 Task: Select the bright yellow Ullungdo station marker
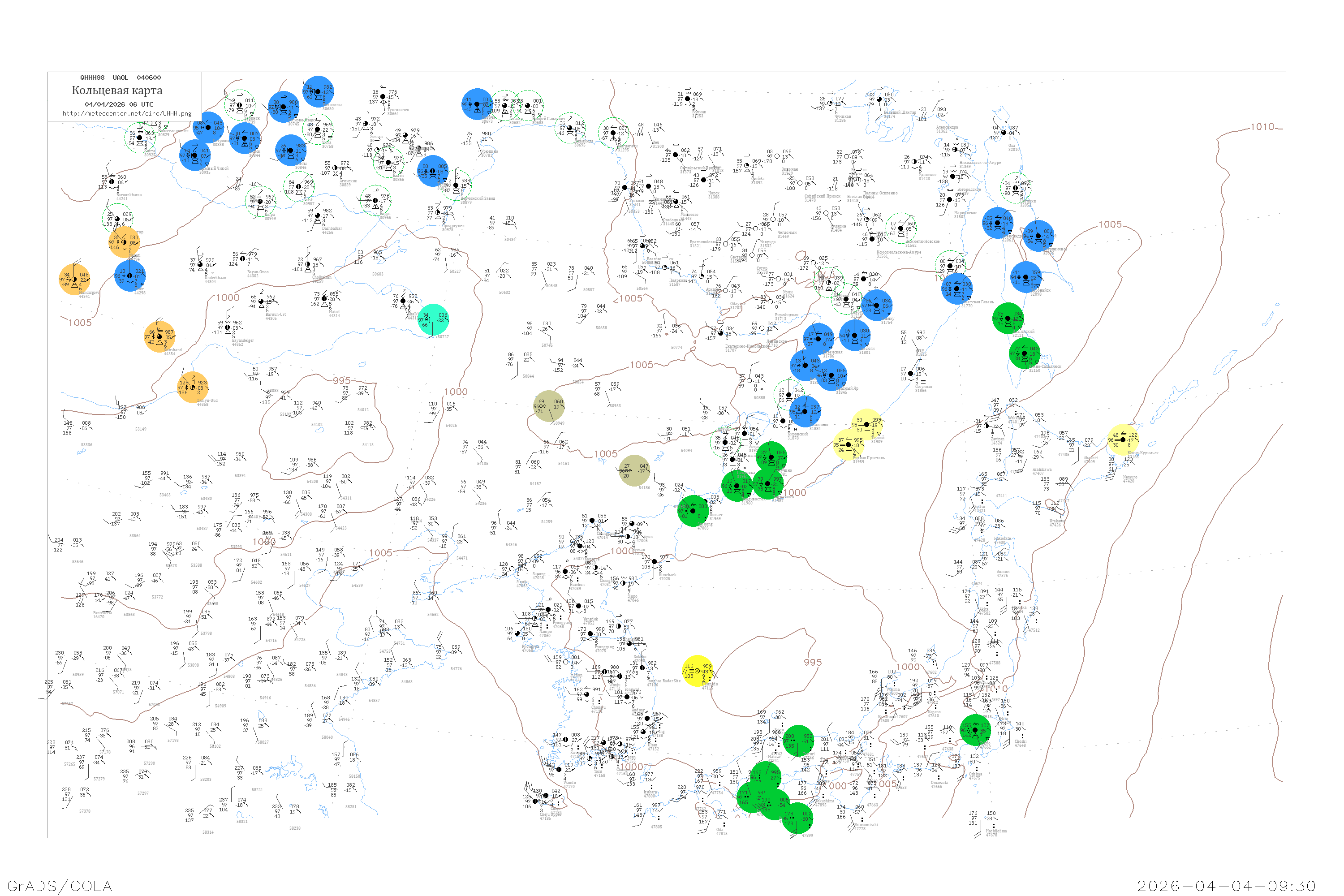pyautogui.click(x=698, y=671)
